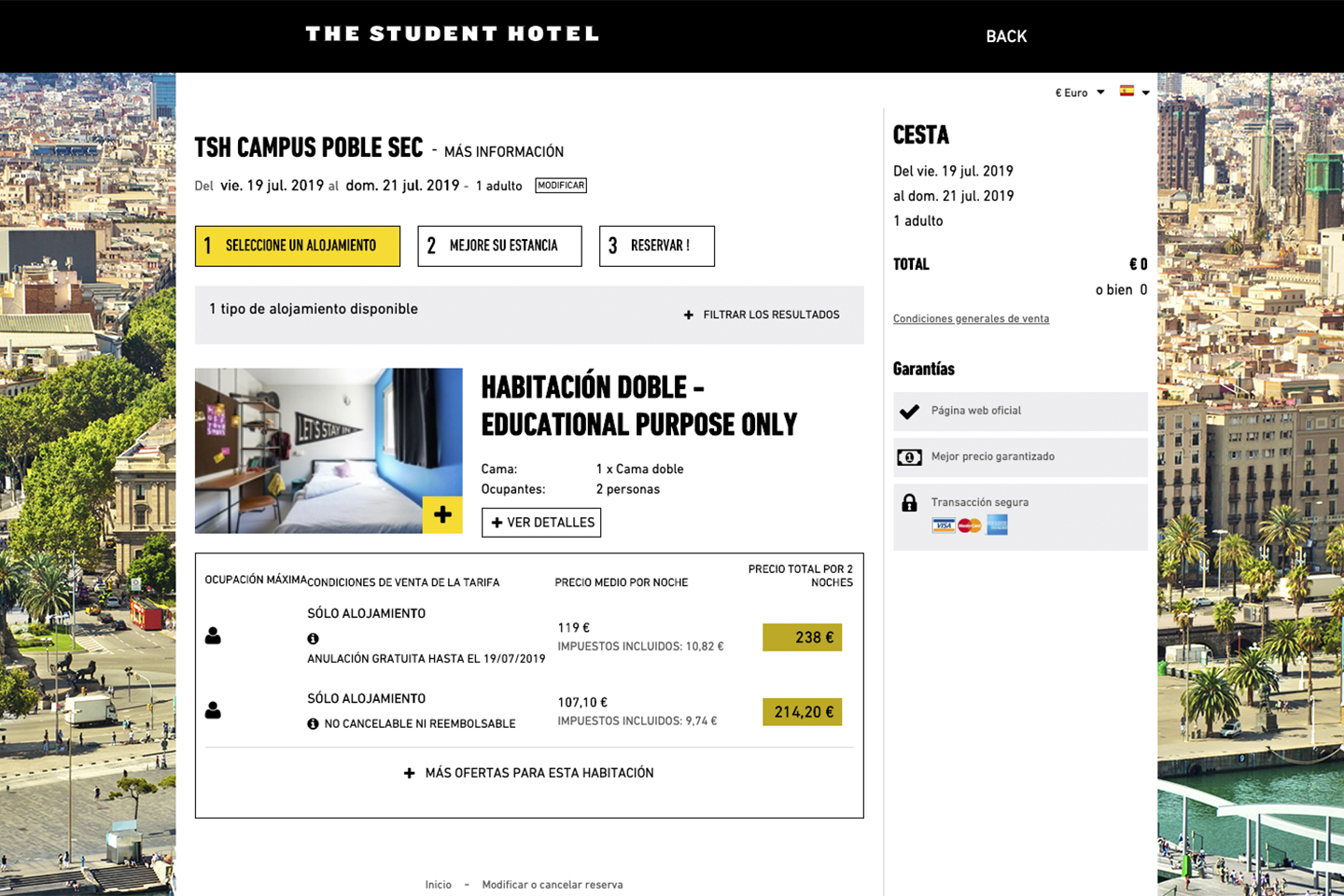Open the Euro currency dropdown

1080,92
